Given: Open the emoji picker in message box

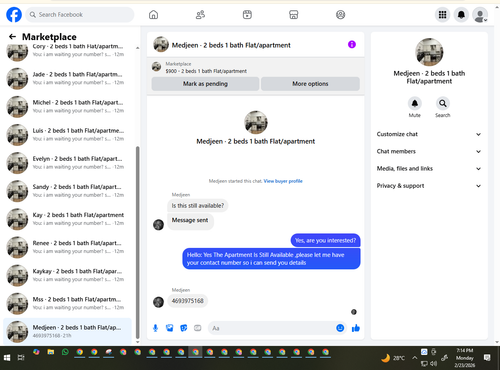Looking at the screenshot, I should point(340,328).
